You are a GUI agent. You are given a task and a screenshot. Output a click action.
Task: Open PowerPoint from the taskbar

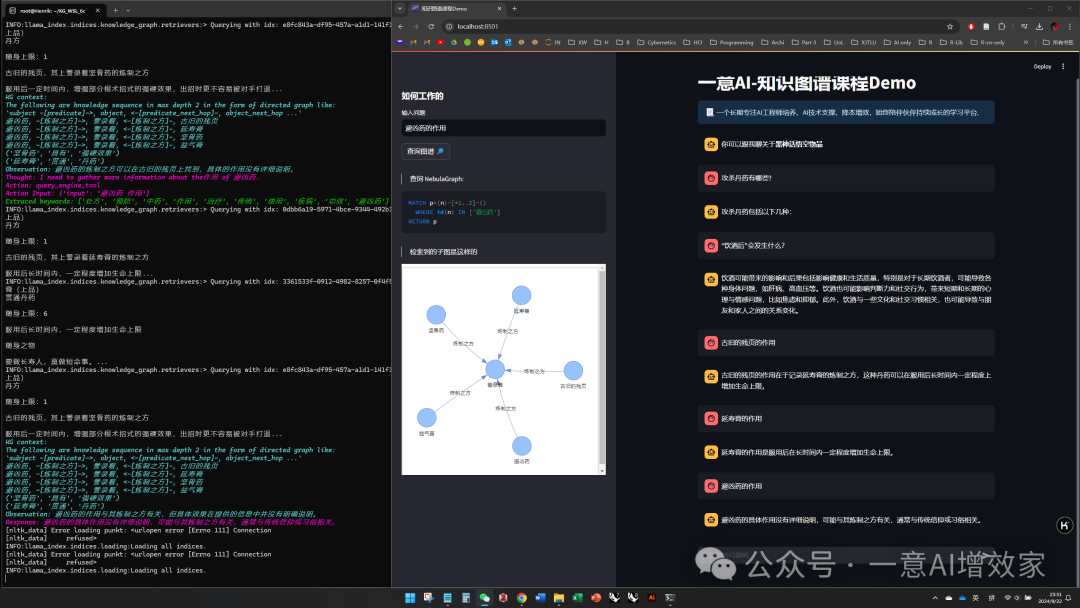(596, 598)
